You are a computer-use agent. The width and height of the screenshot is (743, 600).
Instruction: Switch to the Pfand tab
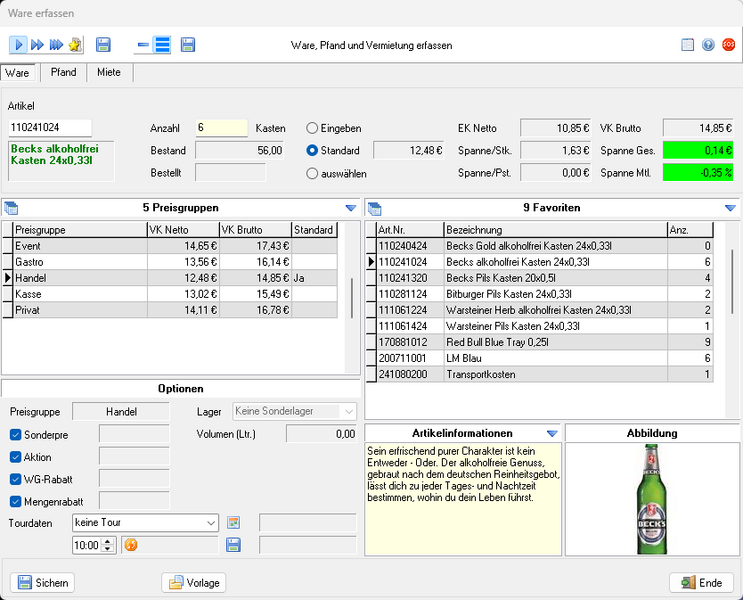(63, 72)
